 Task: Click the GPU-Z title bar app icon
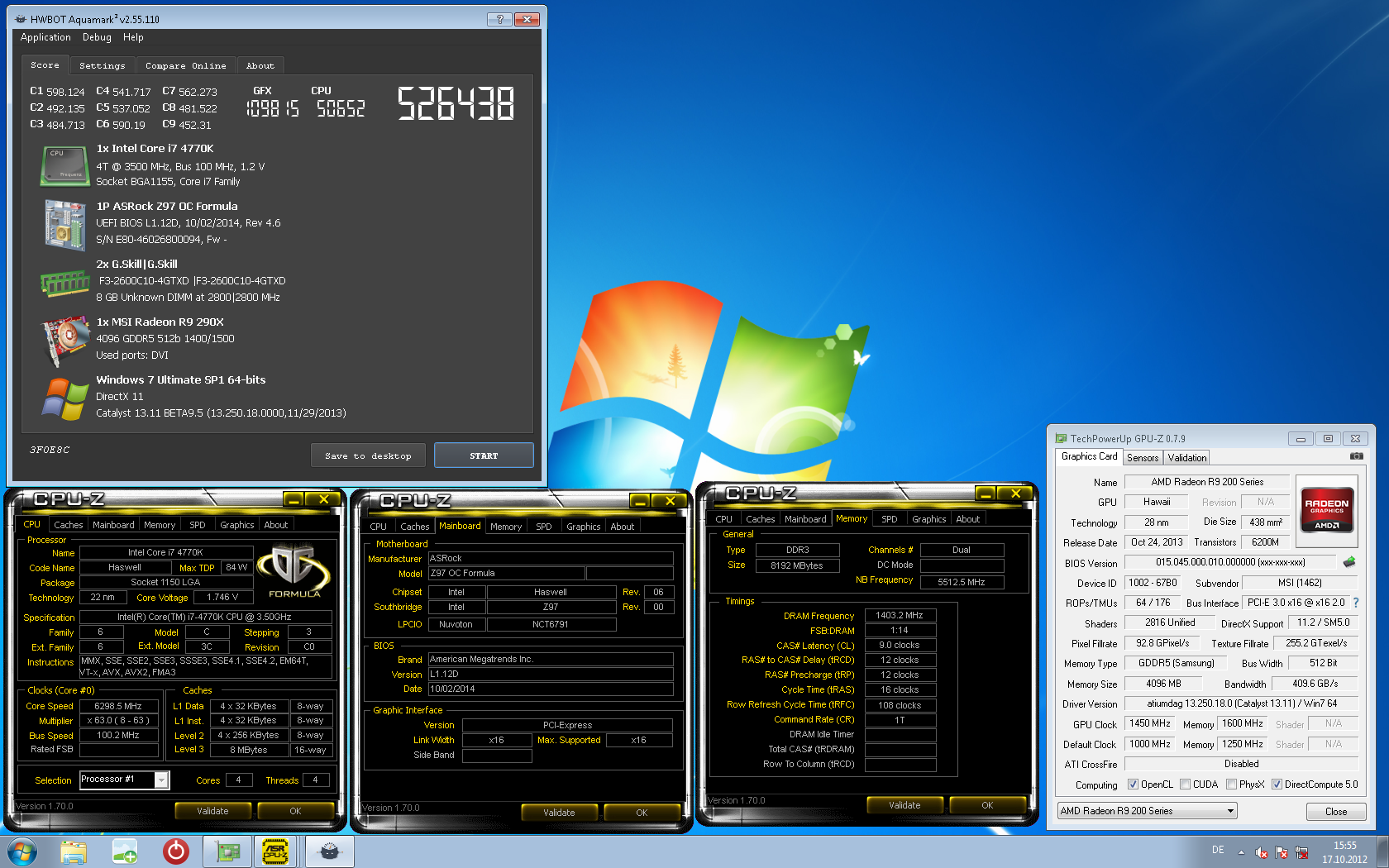pyautogui.click(x=1061, y=439)
